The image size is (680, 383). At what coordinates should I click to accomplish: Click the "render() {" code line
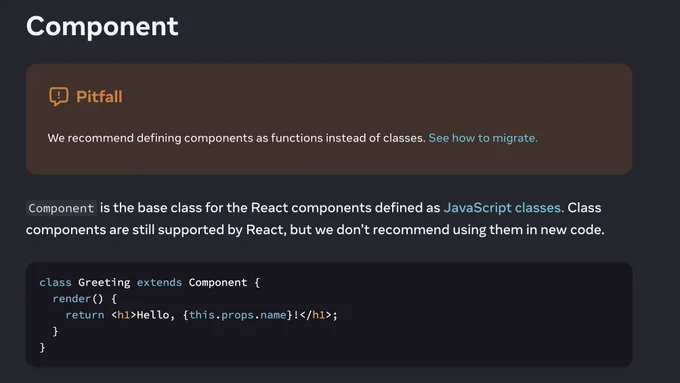point(85,298)
